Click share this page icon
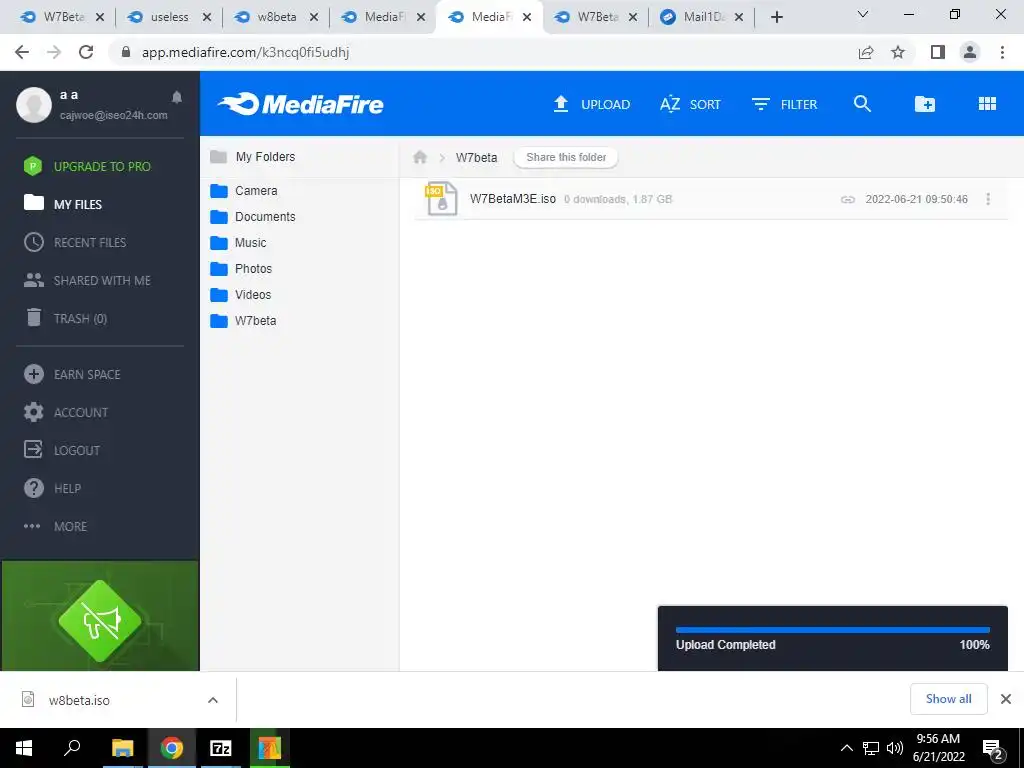1024x768 pixels. [866, 52]
